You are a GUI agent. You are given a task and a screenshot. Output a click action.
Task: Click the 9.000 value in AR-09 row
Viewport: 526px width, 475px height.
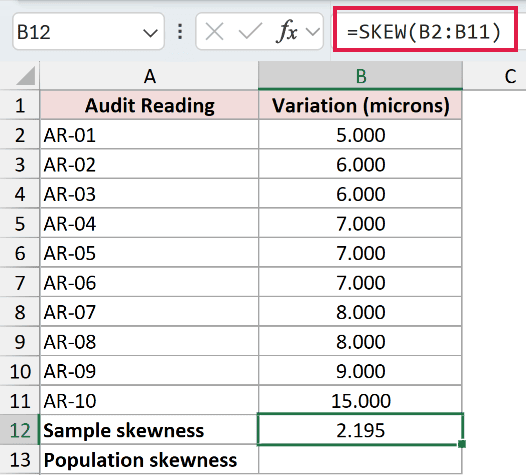[360, 371]
